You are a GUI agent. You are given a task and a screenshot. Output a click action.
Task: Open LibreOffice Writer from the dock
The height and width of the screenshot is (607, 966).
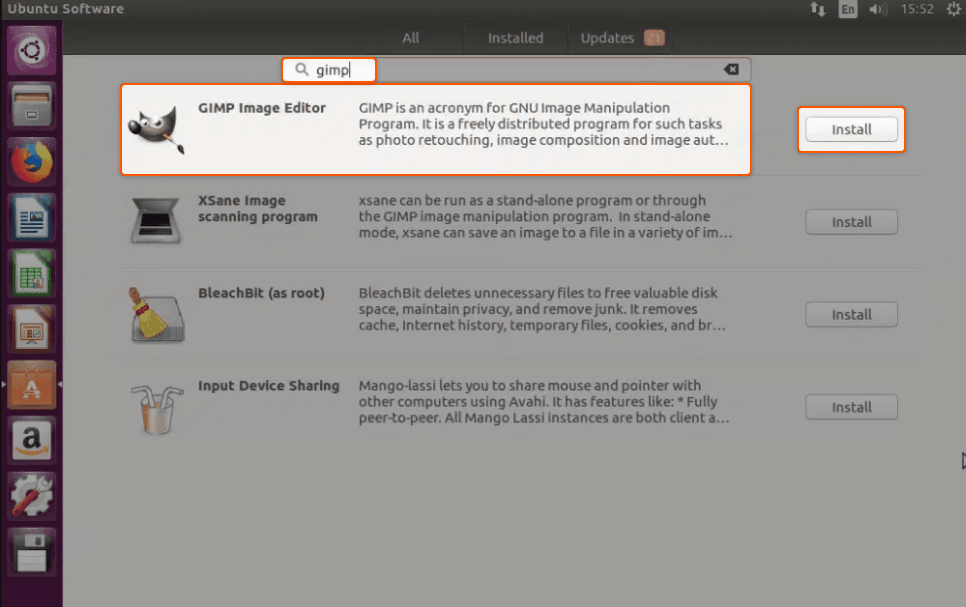click(x=31, y=218)
